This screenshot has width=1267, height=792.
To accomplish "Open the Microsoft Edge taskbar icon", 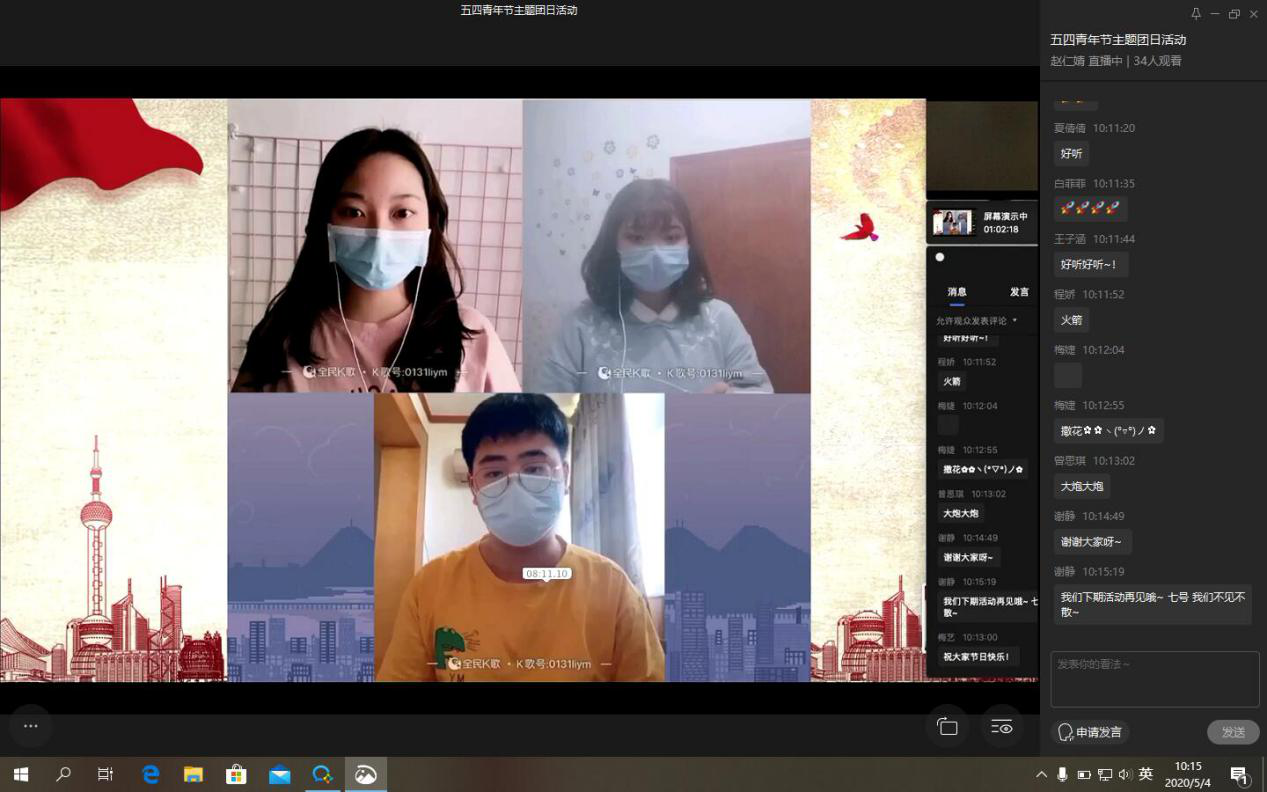I will 151,774.
